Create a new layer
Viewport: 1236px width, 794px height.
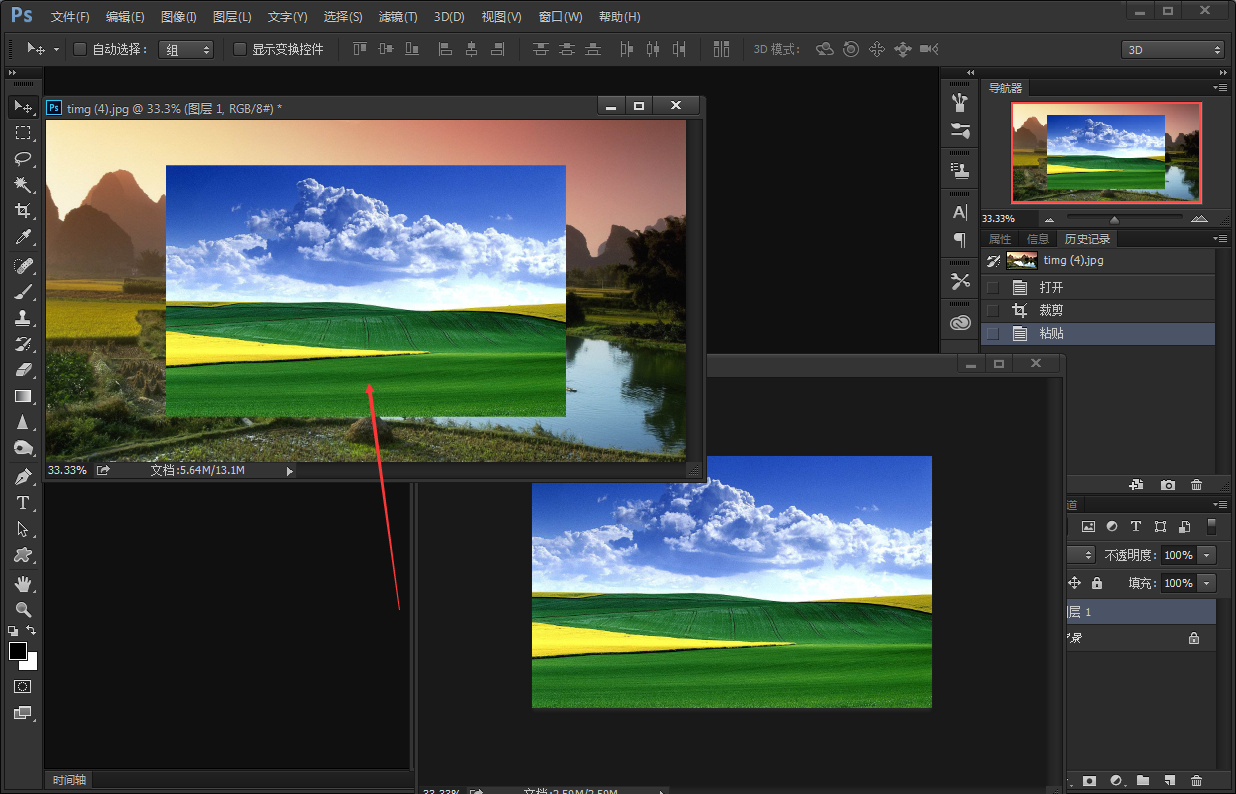pyautogui.click(x=1170, y=780)
